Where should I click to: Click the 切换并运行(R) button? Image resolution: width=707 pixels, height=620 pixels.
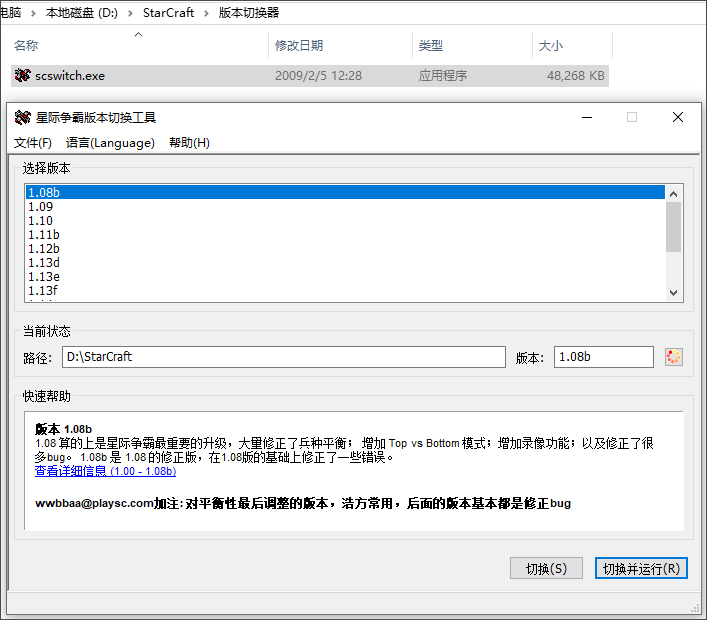pyautogui.click(x=641, y=568)
